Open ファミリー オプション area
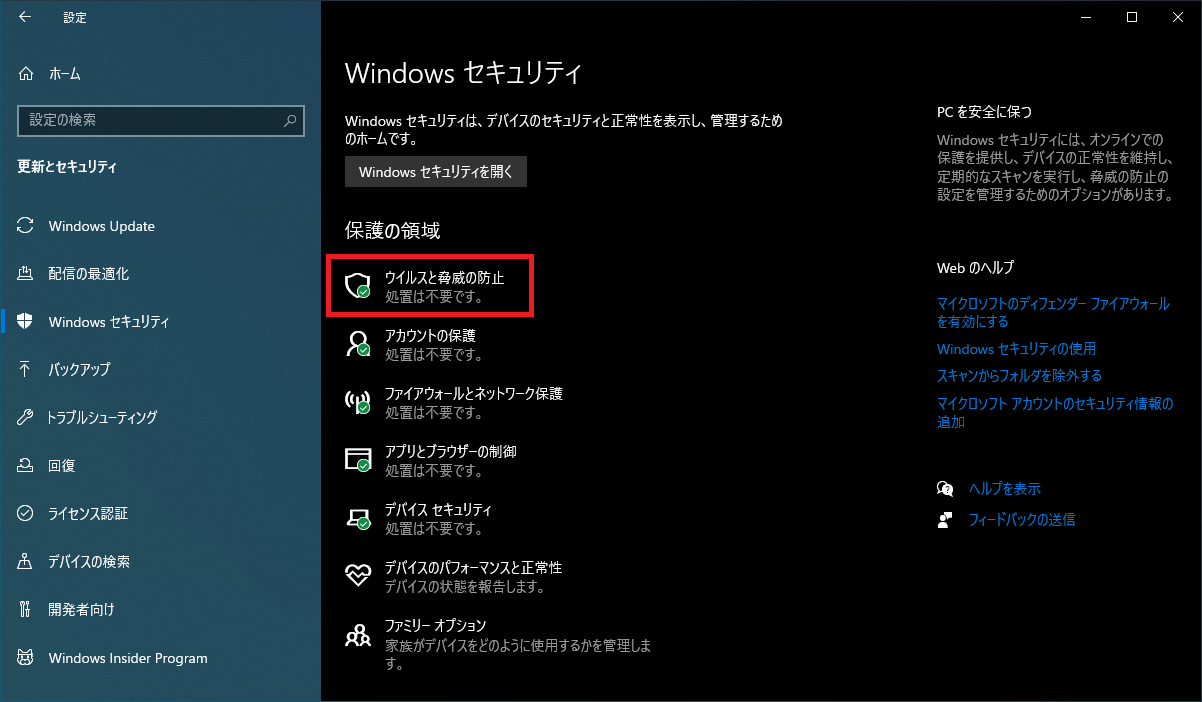 tap(498, 644)
